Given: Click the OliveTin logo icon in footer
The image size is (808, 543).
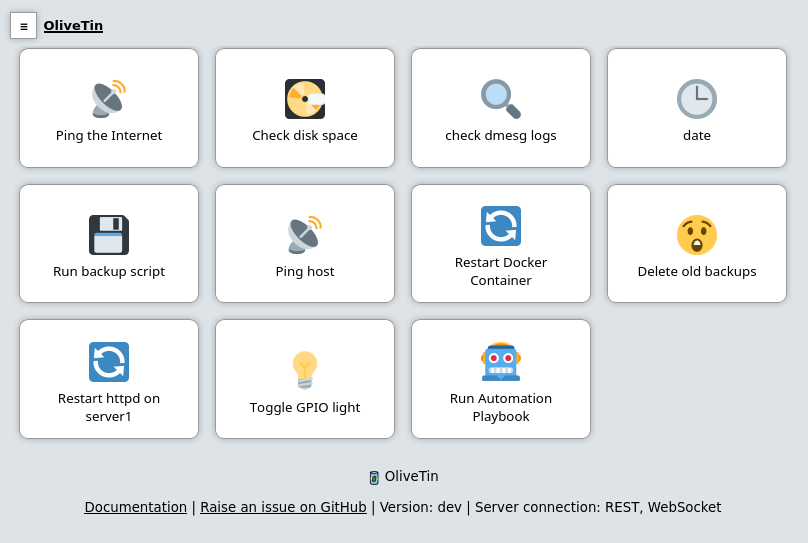Looking at the screenshot, I should 374,478.
